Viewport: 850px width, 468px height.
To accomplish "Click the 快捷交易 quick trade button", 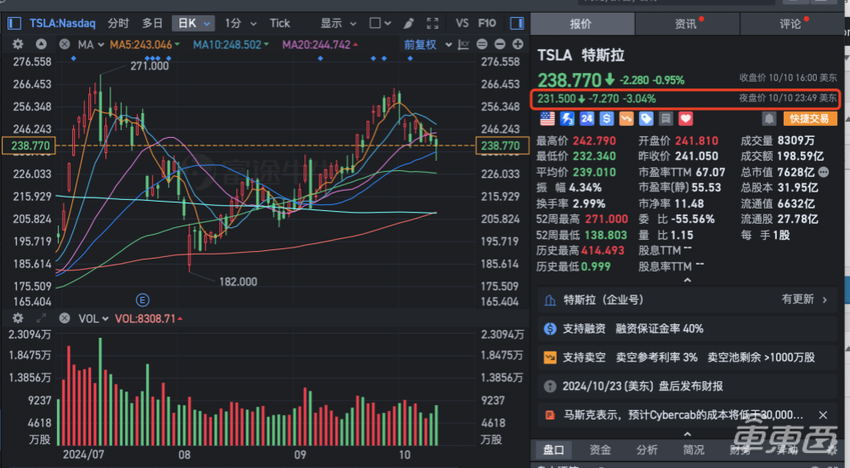I will (809, 119).
